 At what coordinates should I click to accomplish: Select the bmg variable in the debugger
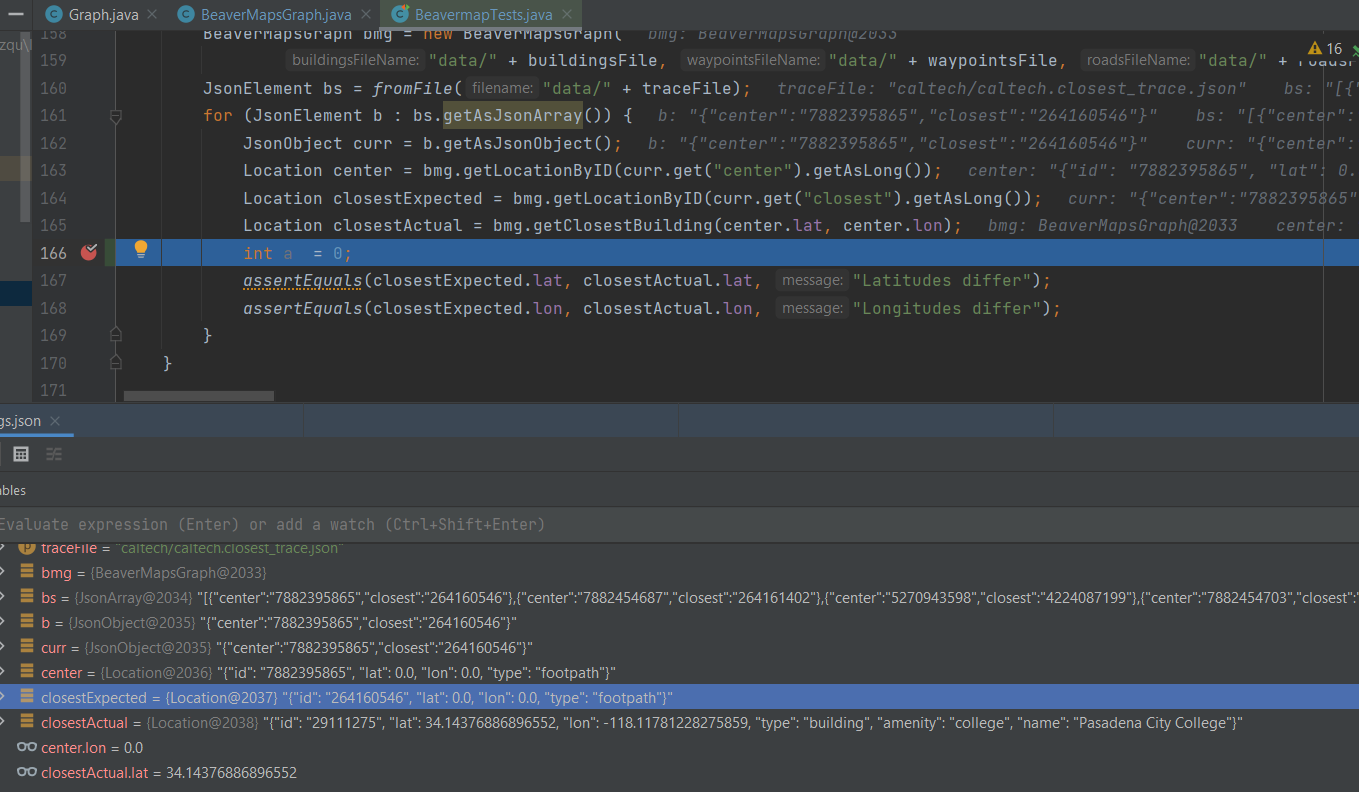point(56,573)
